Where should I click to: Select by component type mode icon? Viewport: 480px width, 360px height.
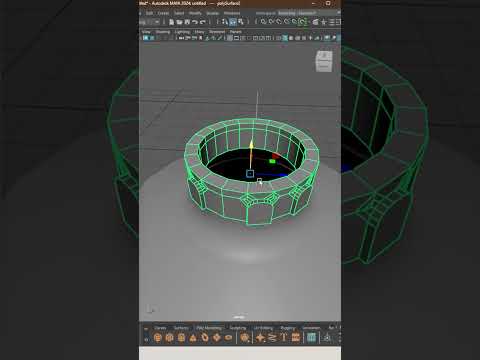click(241, 22)
